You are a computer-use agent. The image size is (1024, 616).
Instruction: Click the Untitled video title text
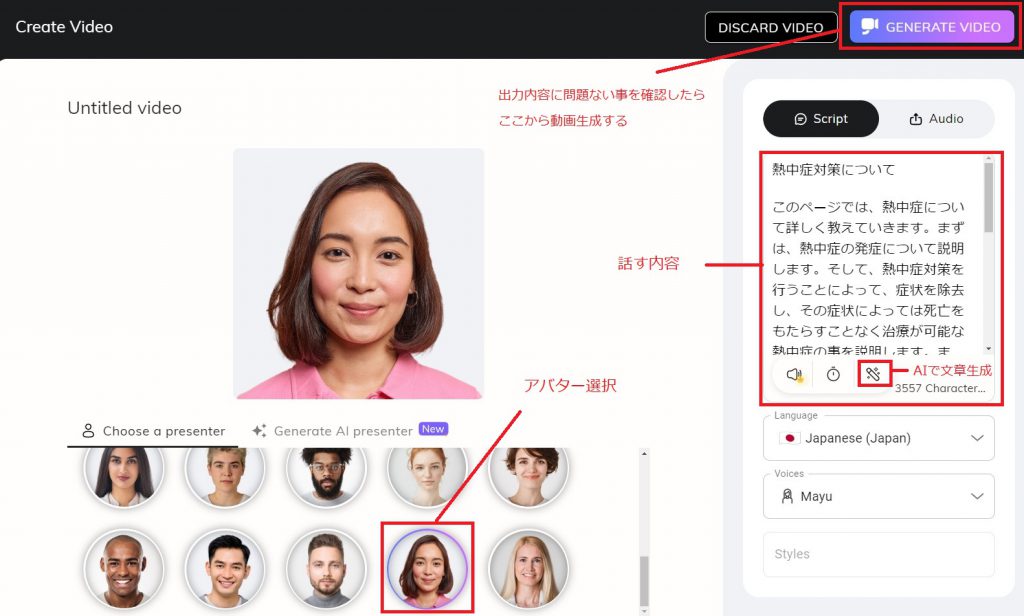pos(125,108)
